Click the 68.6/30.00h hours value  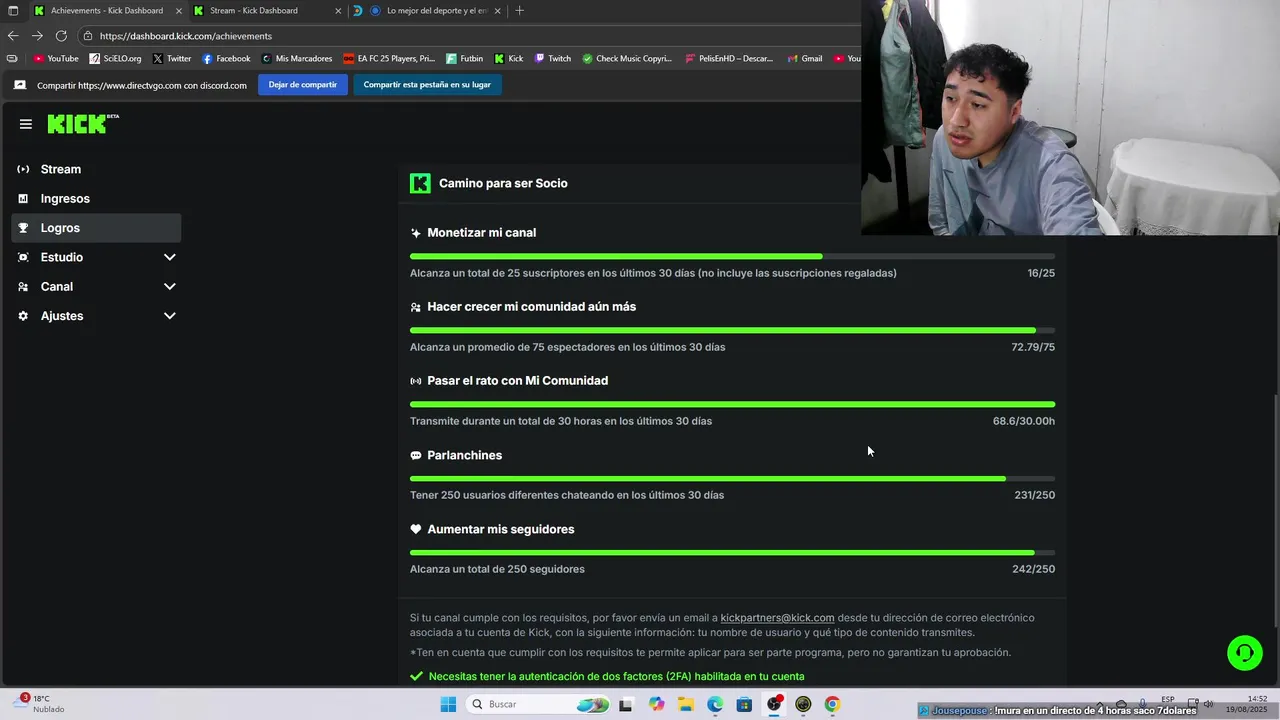(1024, 421)
